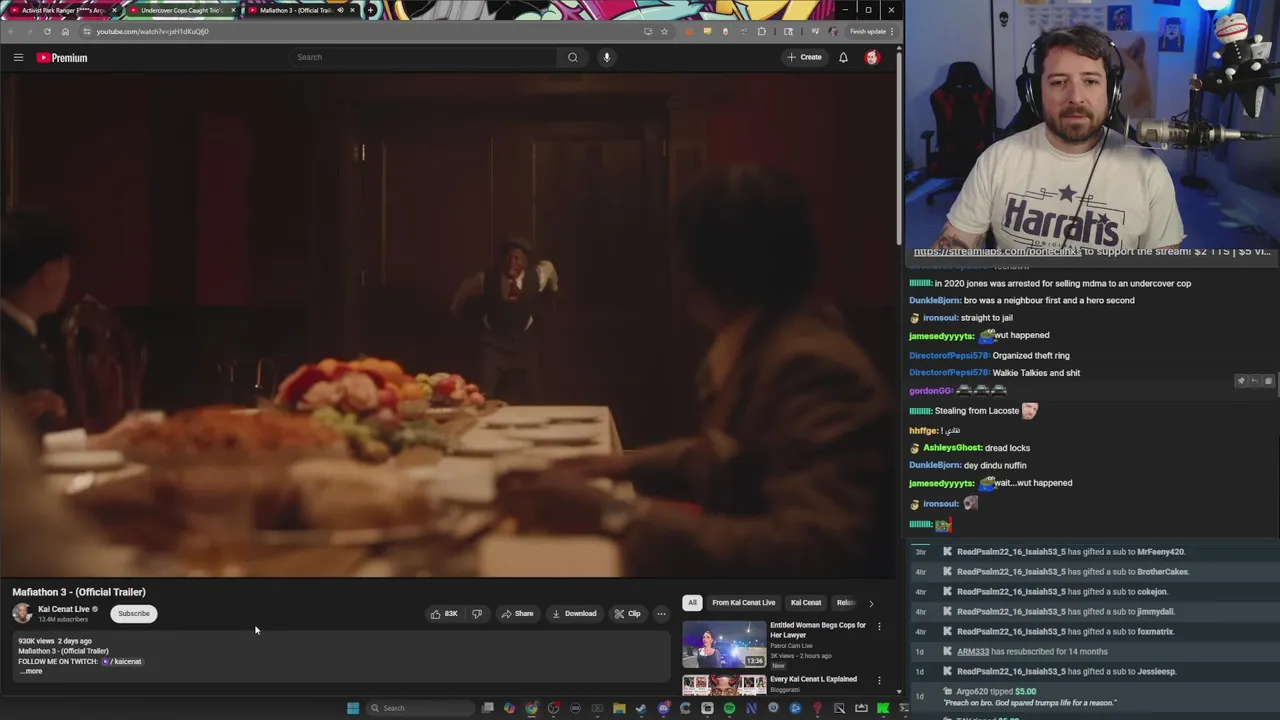
Task: Open Spotify from the taskbar
Action: tap(729, 708)
